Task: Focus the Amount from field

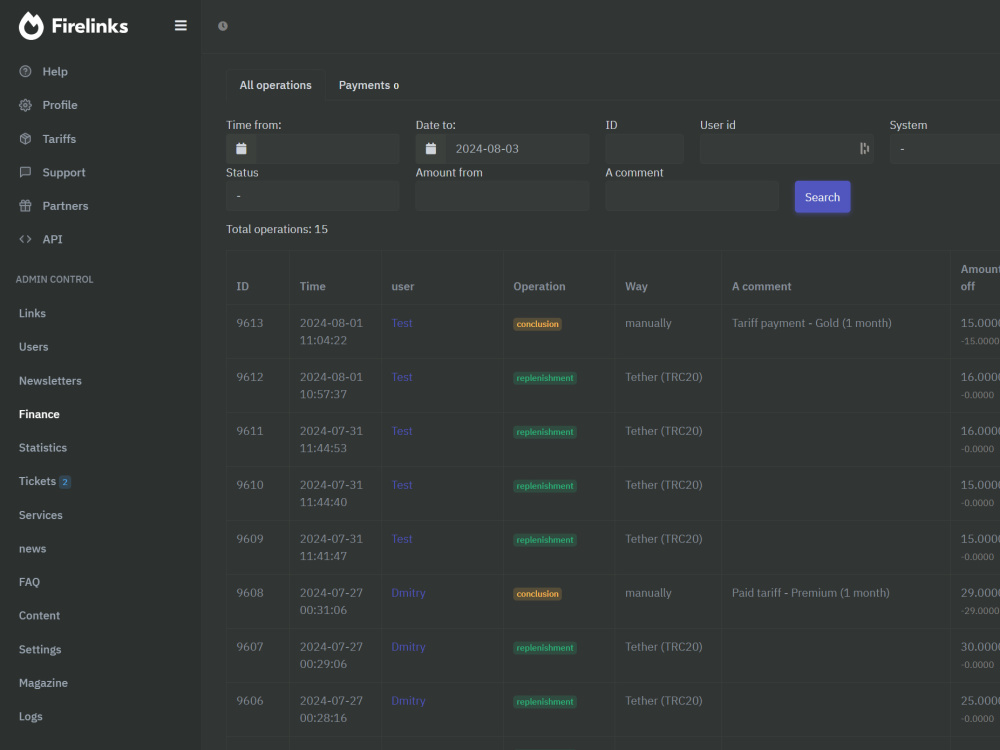Action: pos(502,196)
